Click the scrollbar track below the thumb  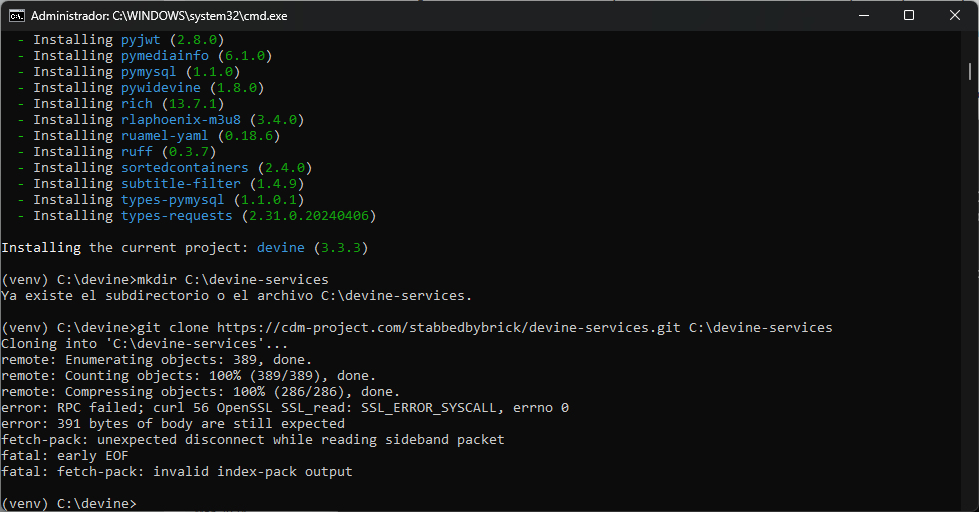click(971, 300)
